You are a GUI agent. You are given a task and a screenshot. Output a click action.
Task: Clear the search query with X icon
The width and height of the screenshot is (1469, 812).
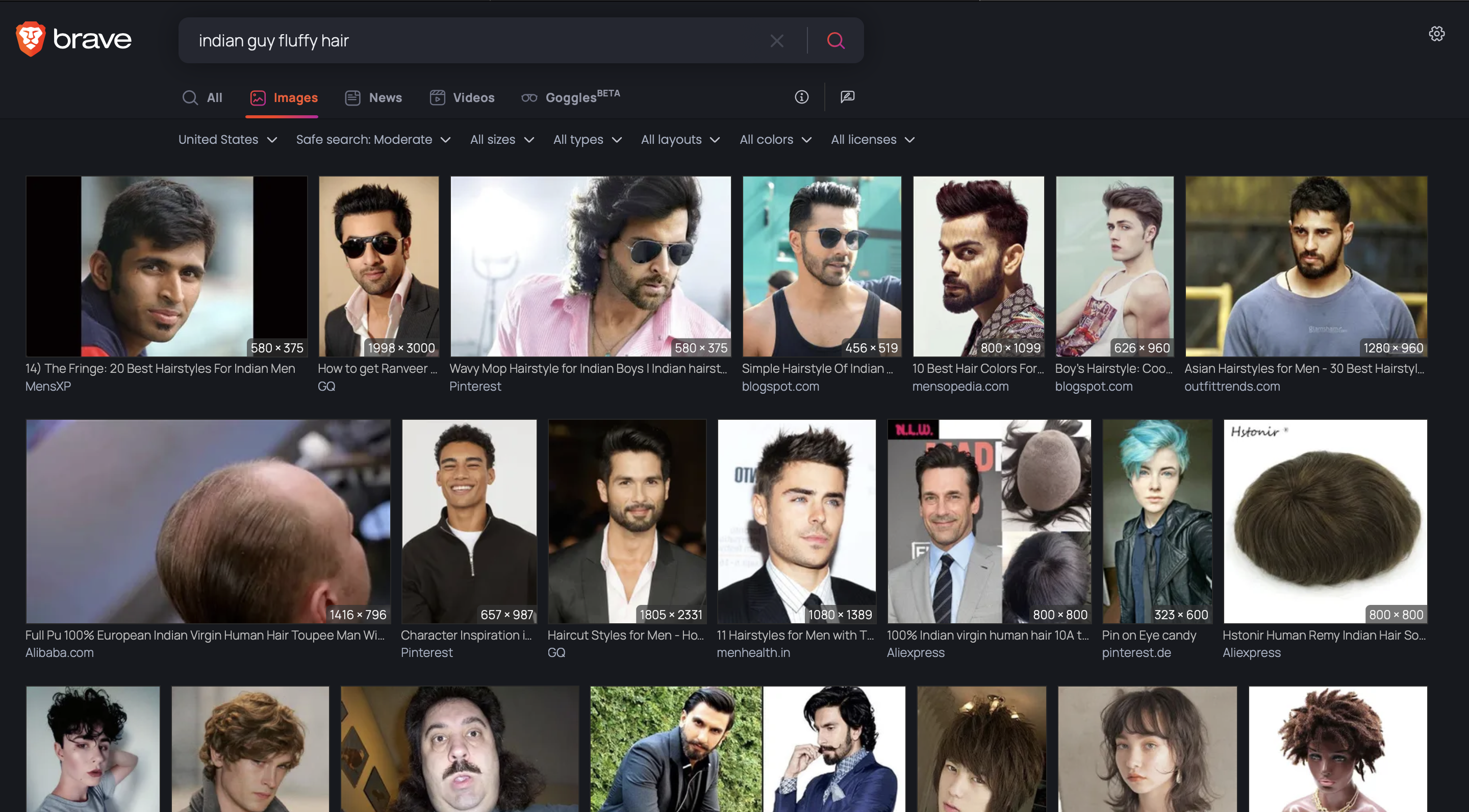(x=777, y=40)
